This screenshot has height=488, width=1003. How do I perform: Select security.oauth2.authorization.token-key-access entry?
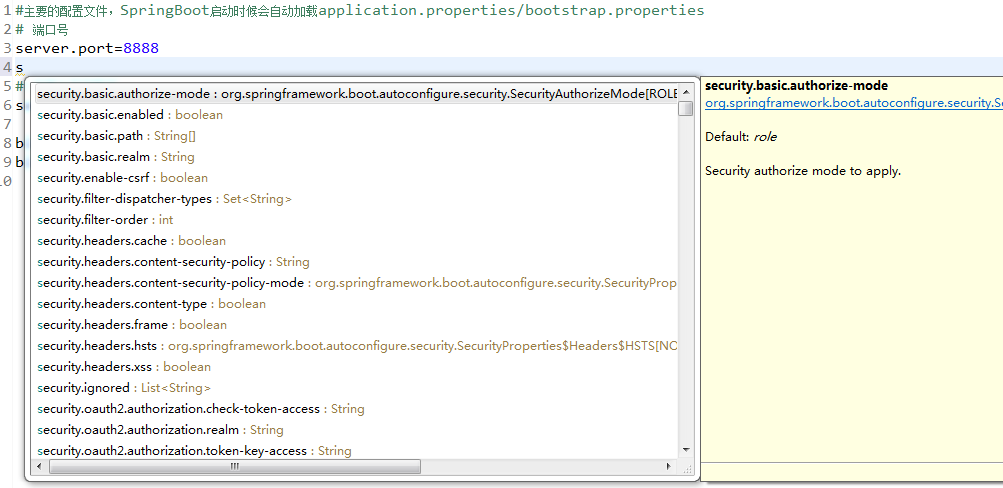356,451
